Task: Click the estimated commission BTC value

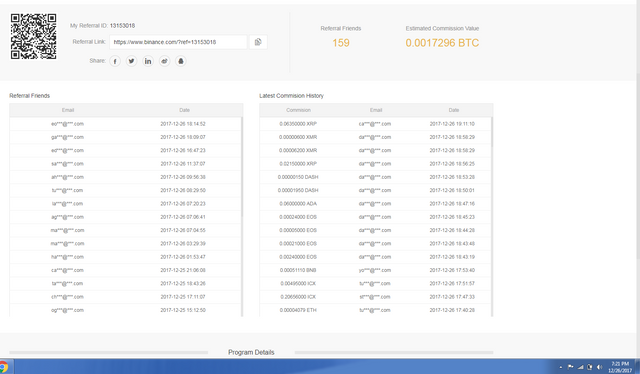Action: click(x=442, y=43)
